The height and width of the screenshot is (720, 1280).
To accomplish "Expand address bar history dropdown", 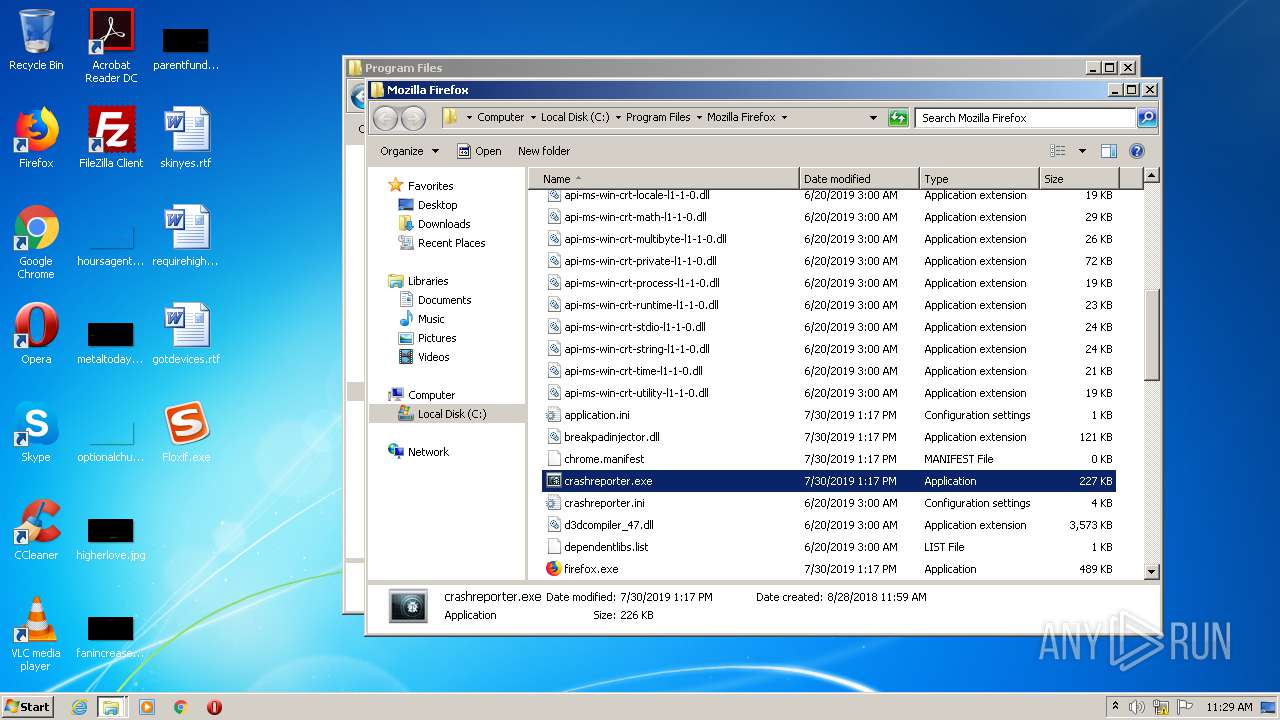I will (x=874, y=118).
